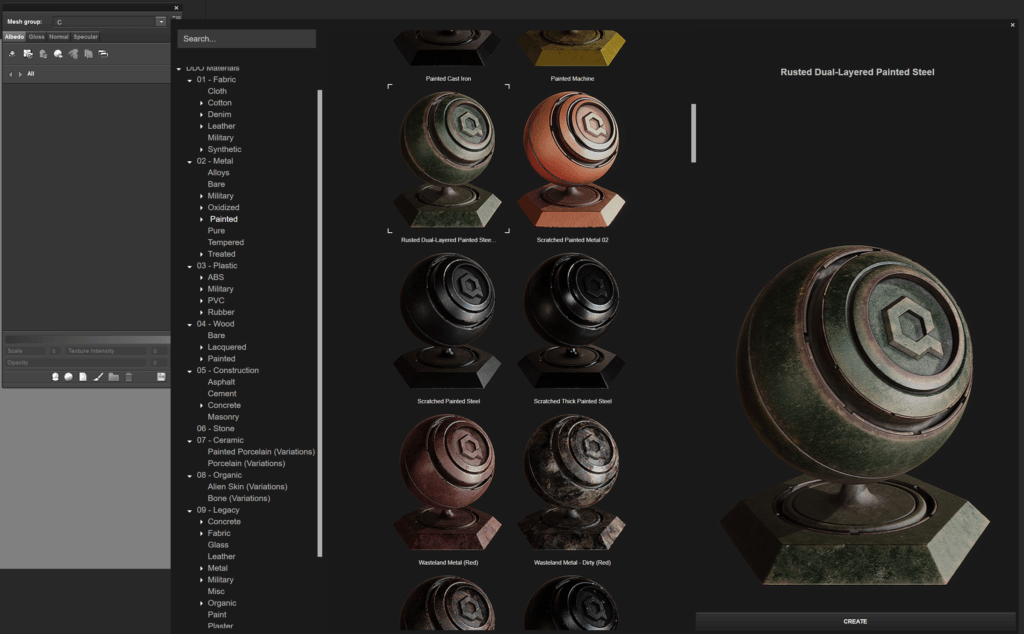
Task: Select the Tempered metal folder
Action: (225, 243)
